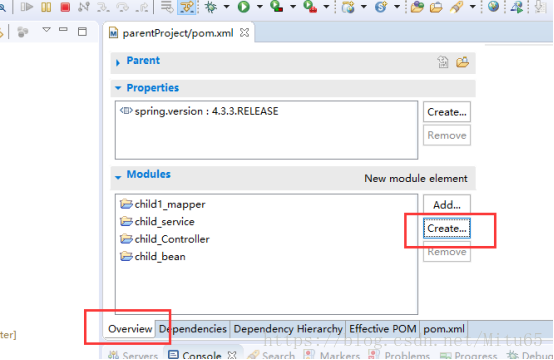The width and height of the screenshot is (554, 360).
Task: Click grey toolbar icon in left view
Action: pos(23,32)
